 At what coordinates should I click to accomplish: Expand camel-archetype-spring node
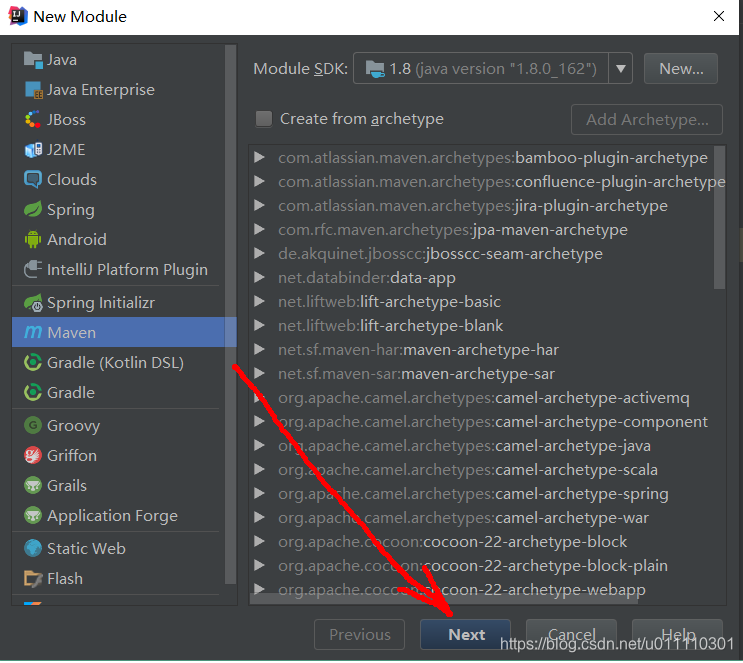coord(259,493)
